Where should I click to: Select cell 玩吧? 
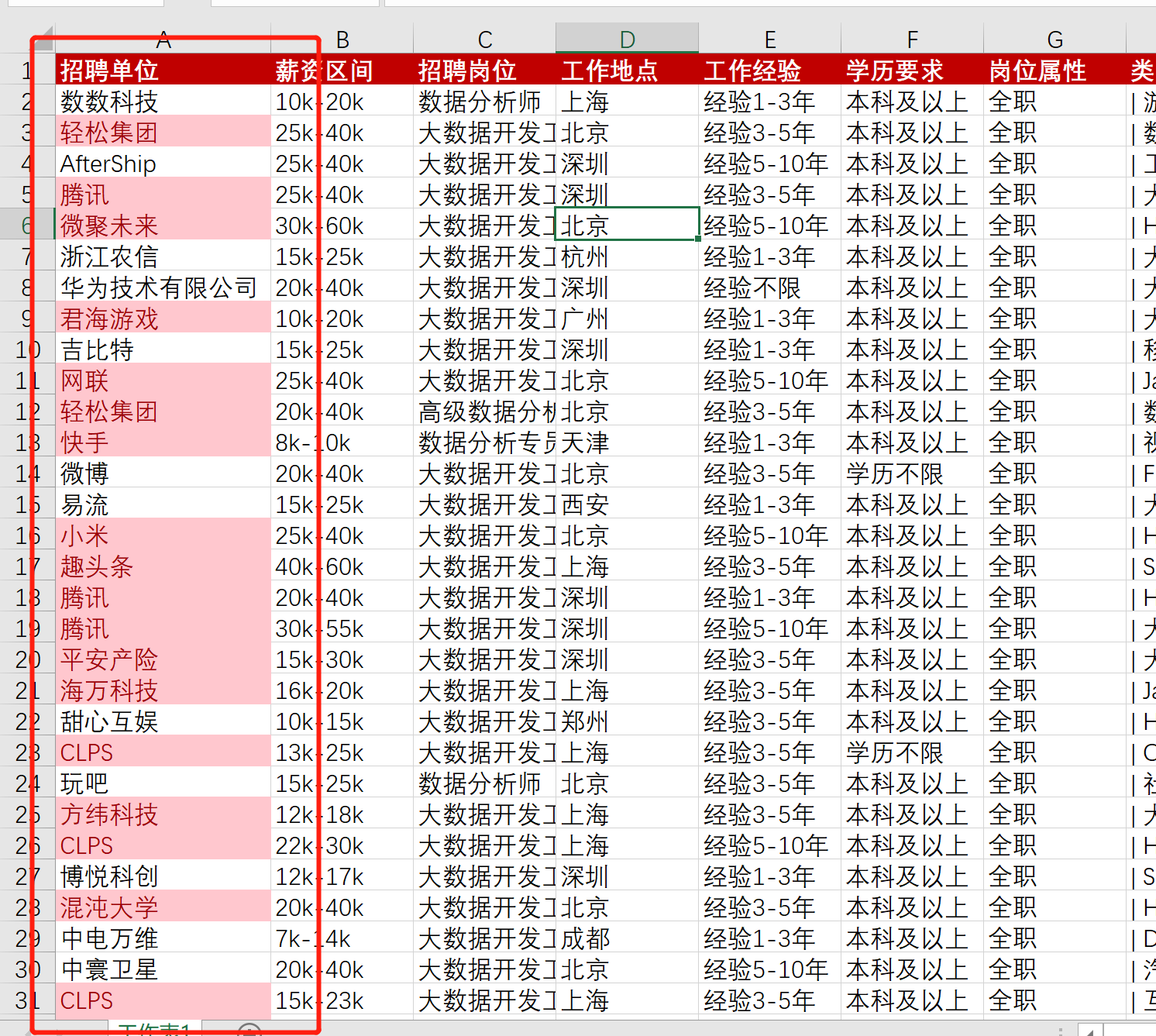tap(163, 783)
